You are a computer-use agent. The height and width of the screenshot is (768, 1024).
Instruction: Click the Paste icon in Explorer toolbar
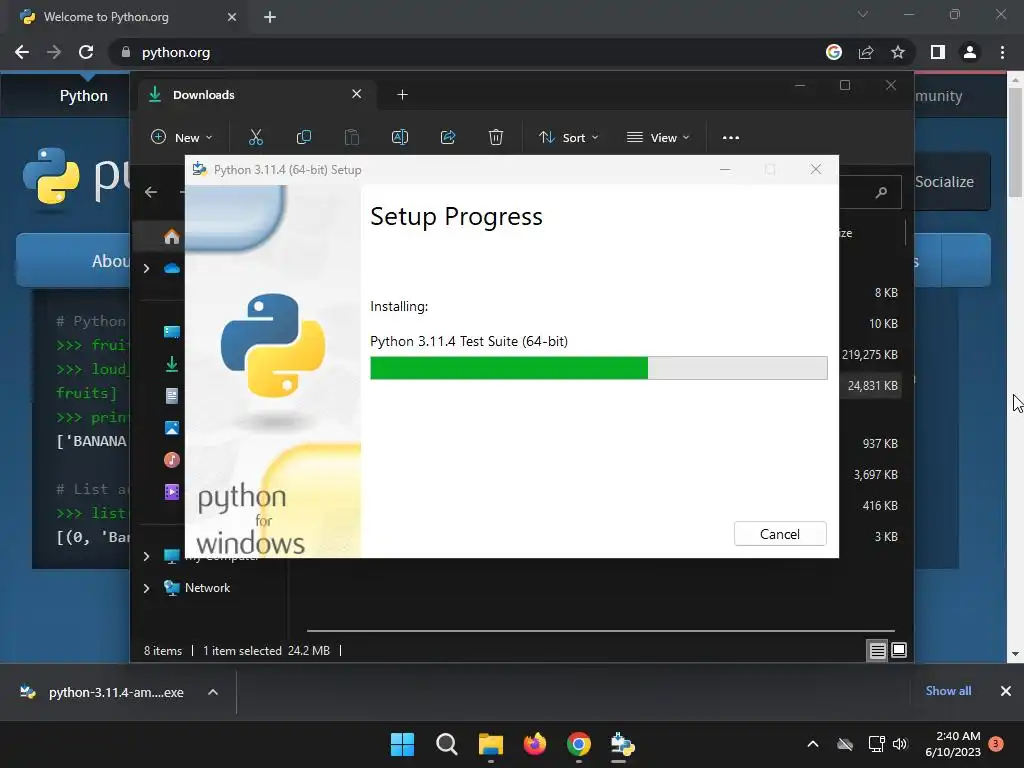pyautogui.click(x=351, y=137)
